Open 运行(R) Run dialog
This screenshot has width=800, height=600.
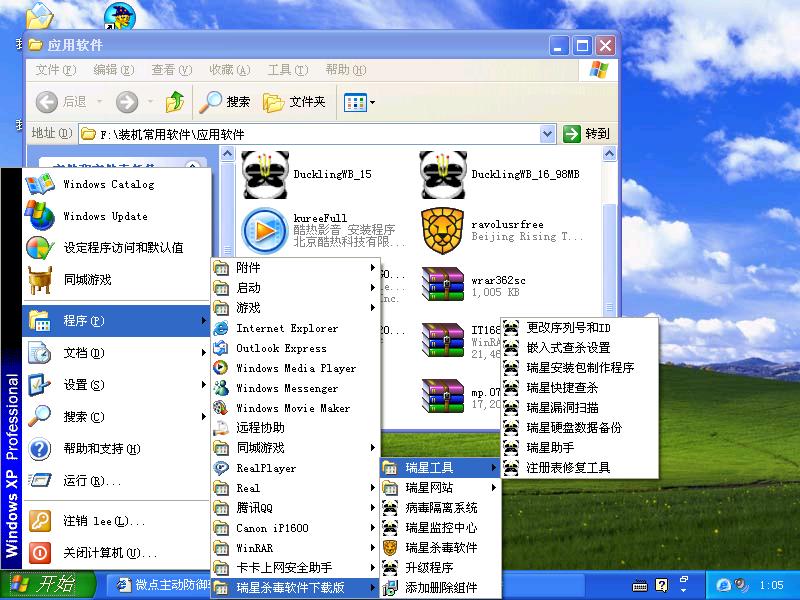[116, 481]
